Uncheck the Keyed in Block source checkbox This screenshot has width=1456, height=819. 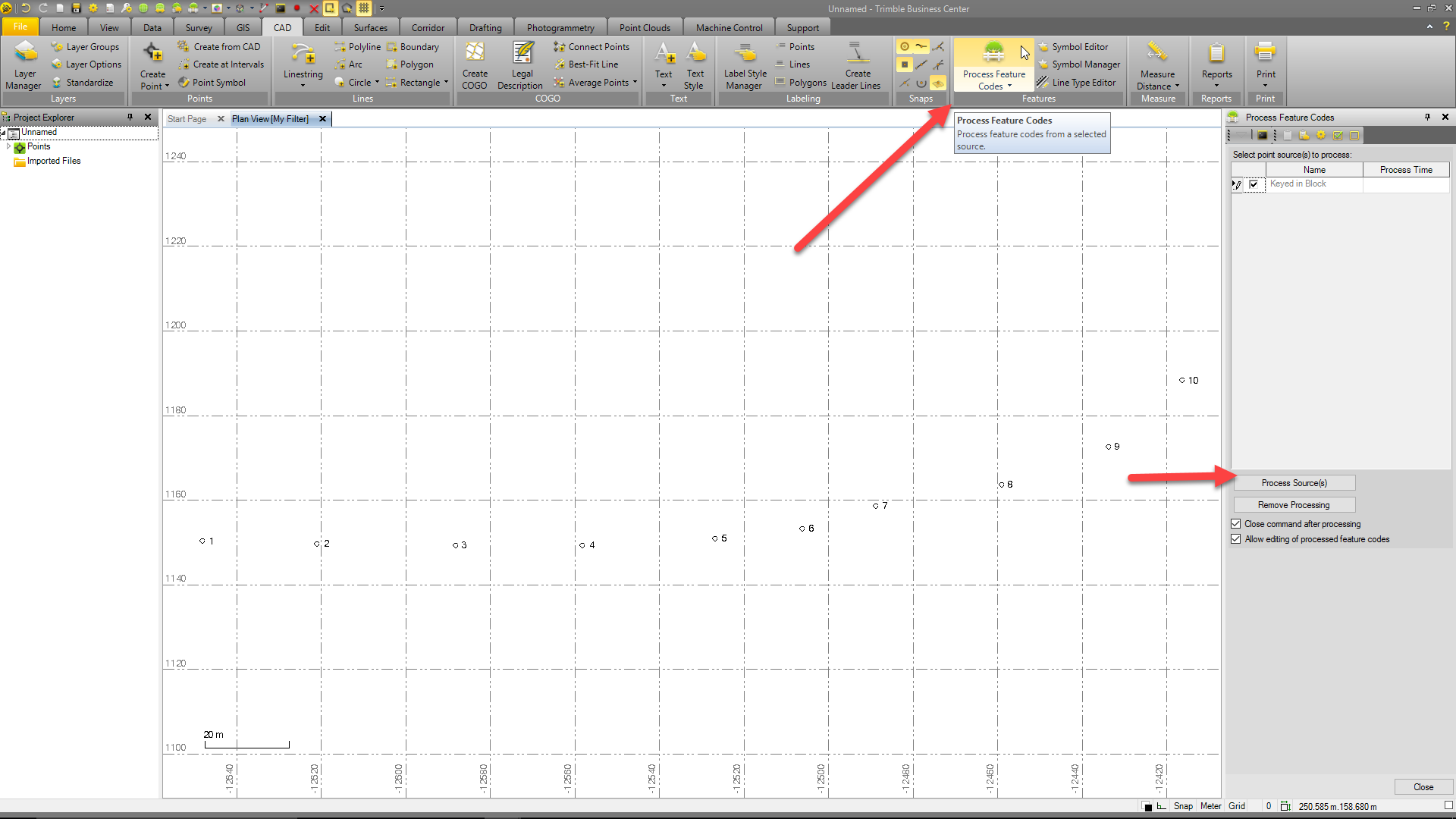(x=1253, y=184)
